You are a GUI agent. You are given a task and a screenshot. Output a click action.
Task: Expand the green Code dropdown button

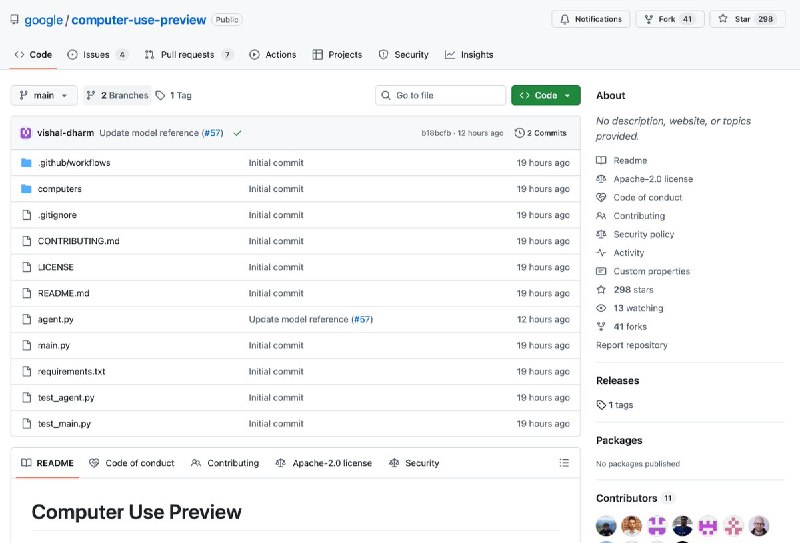pos(545,95)
